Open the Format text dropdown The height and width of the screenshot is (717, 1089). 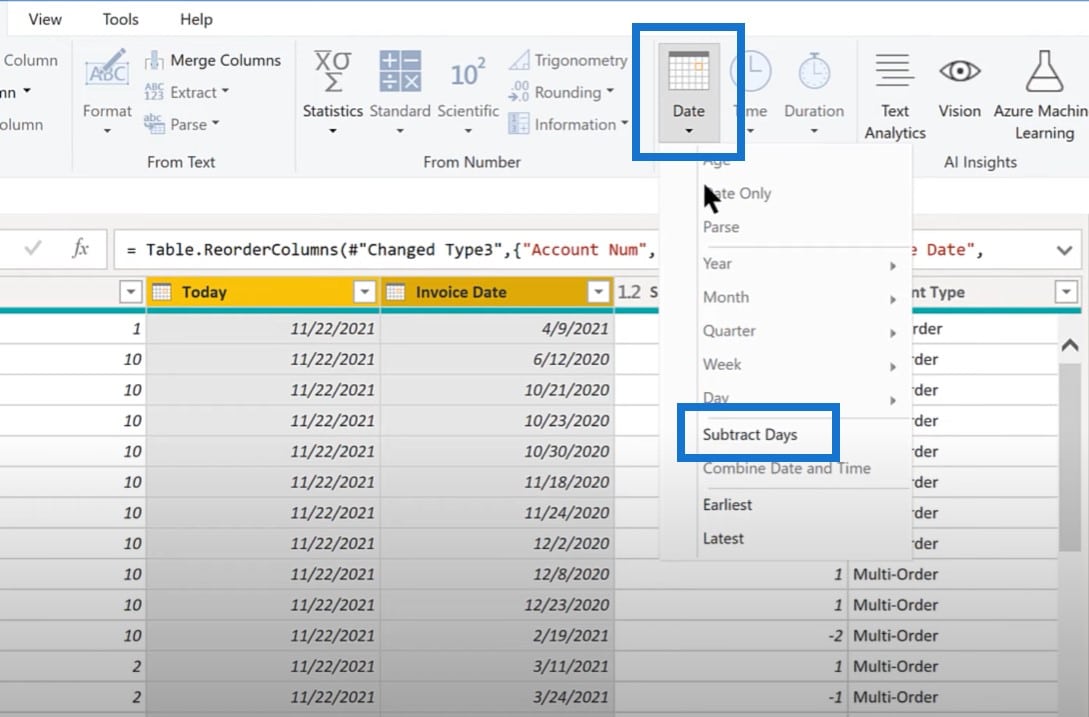click(106, 92)
